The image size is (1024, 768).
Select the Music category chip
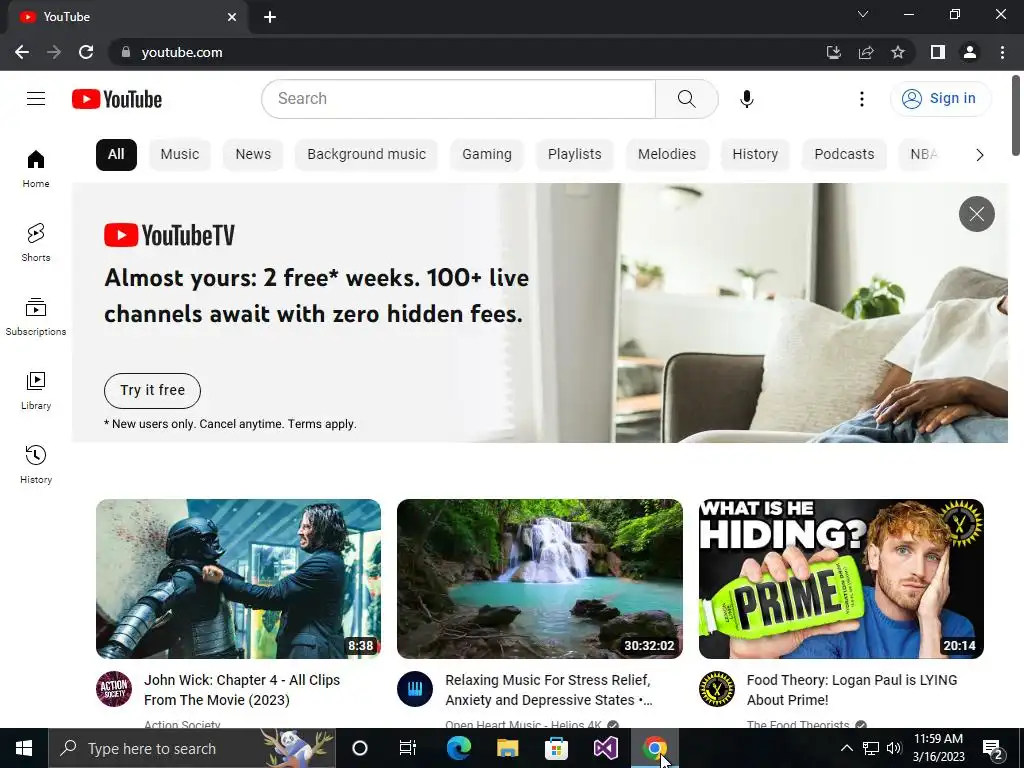(x=180, y=155)
